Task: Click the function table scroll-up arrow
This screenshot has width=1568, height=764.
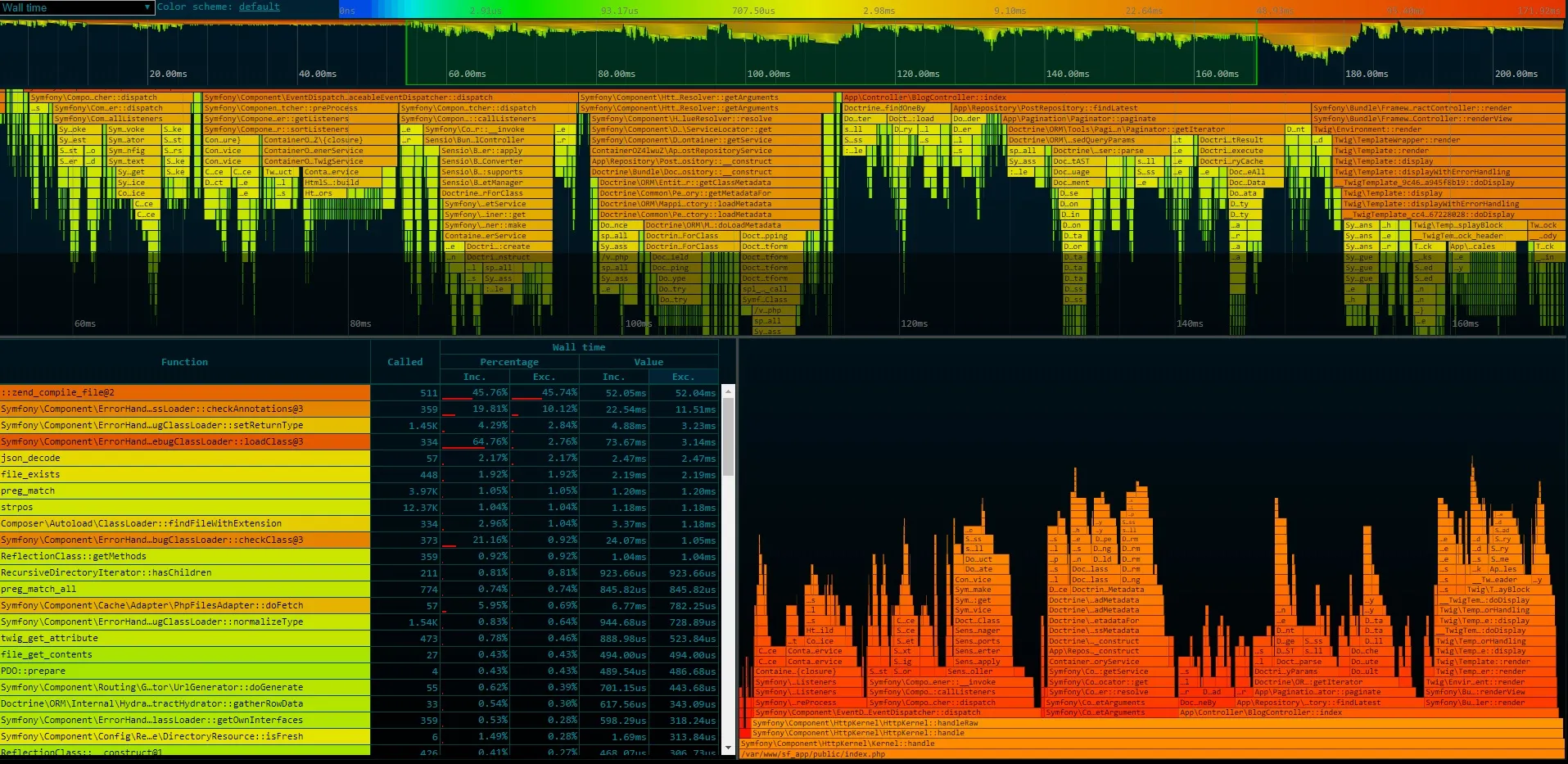Action: 728,391
